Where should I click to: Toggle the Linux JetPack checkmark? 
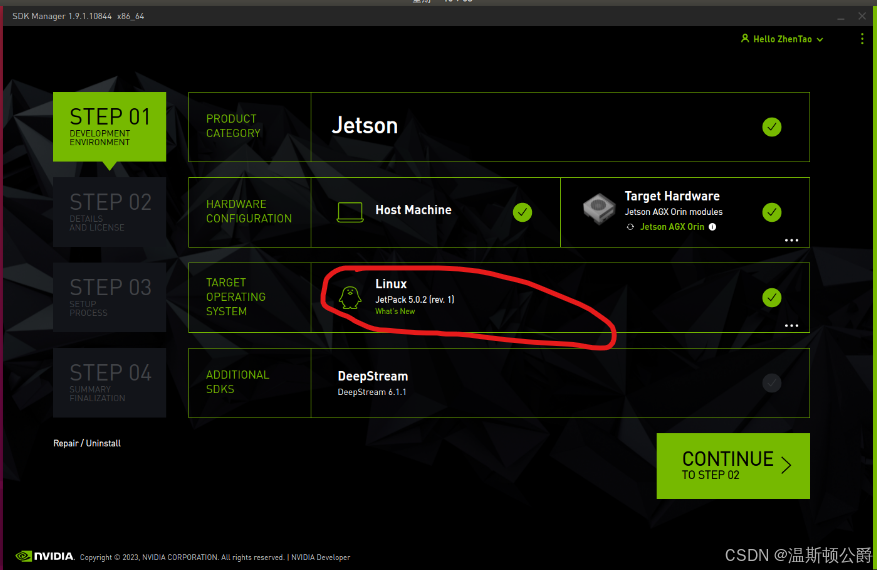[x=771, y=298]
